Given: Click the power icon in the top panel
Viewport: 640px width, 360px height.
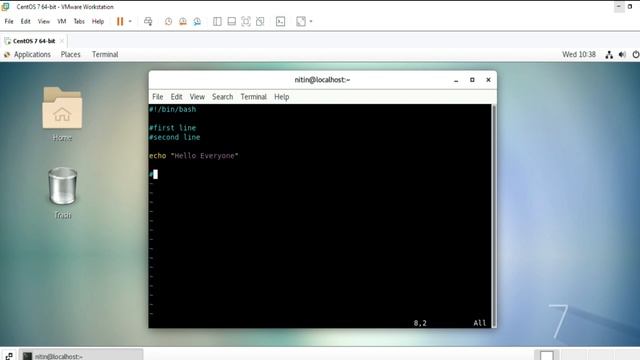Looking at the screenshot, I should [636, 55].
